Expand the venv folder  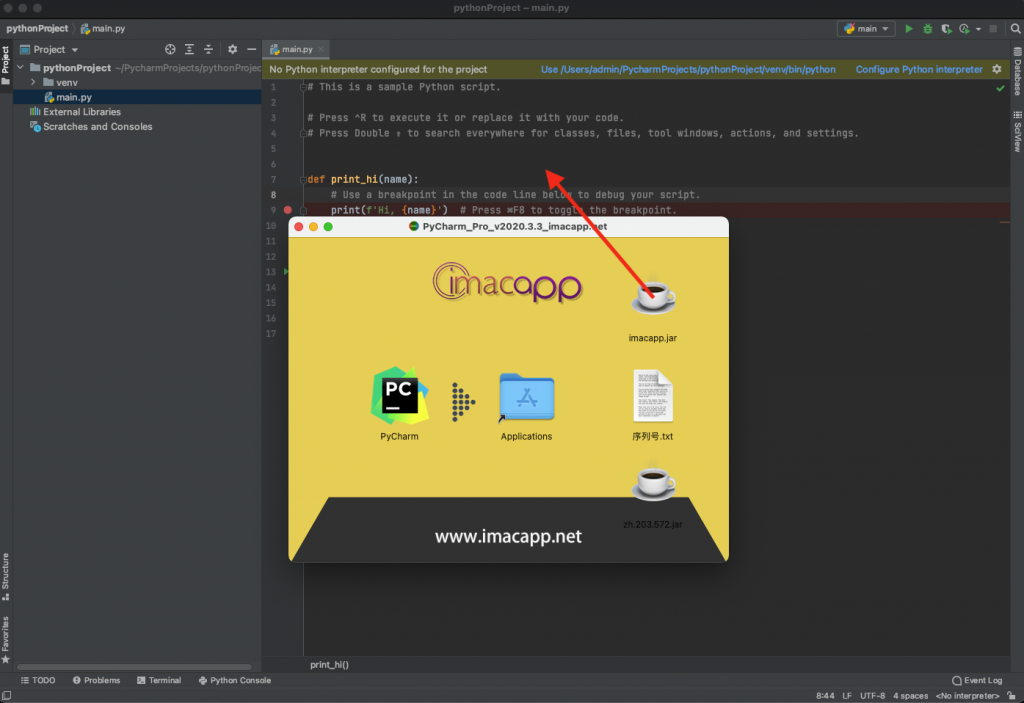33,82
